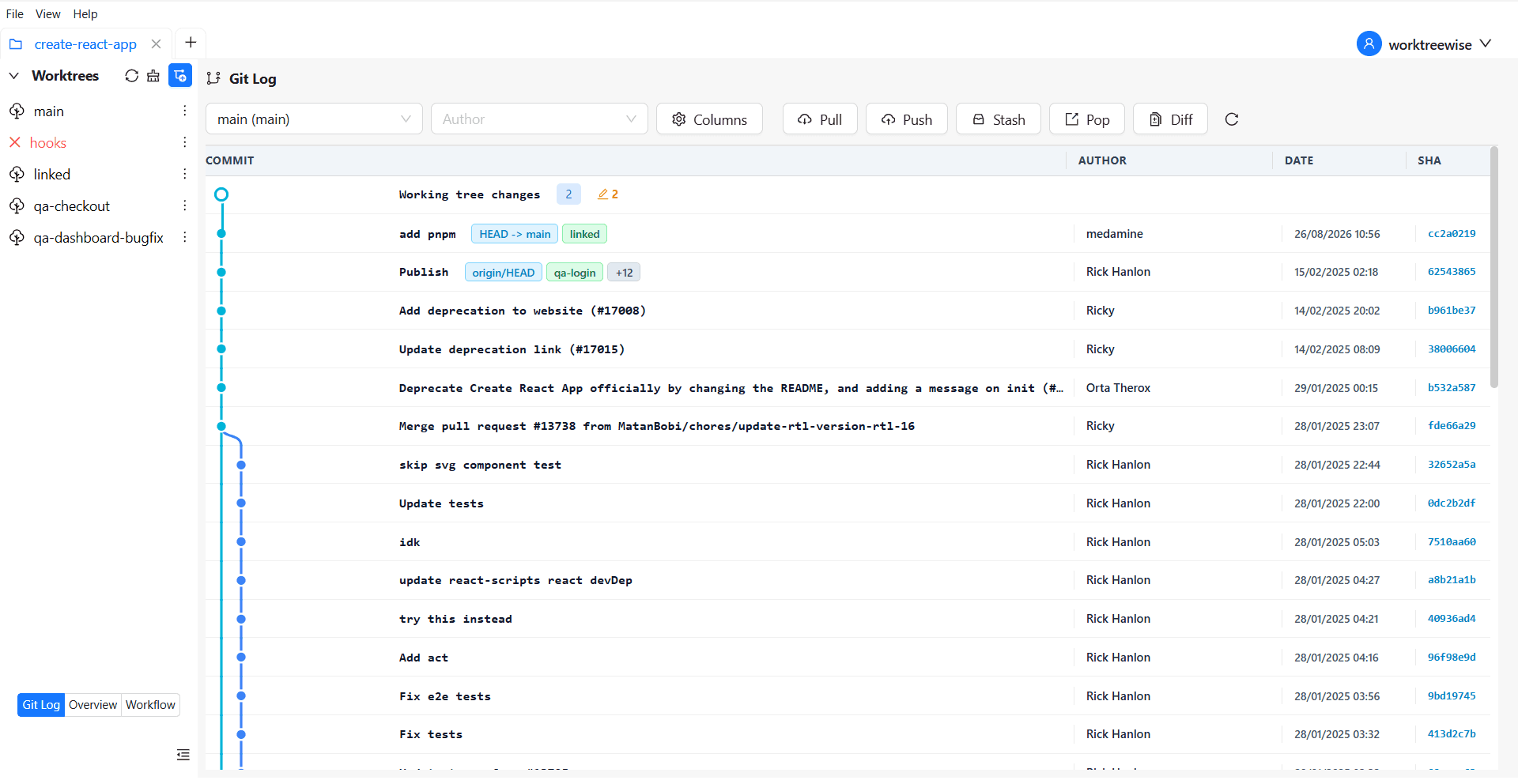
Task: Click the Pop button
Action: (1087, 119)
